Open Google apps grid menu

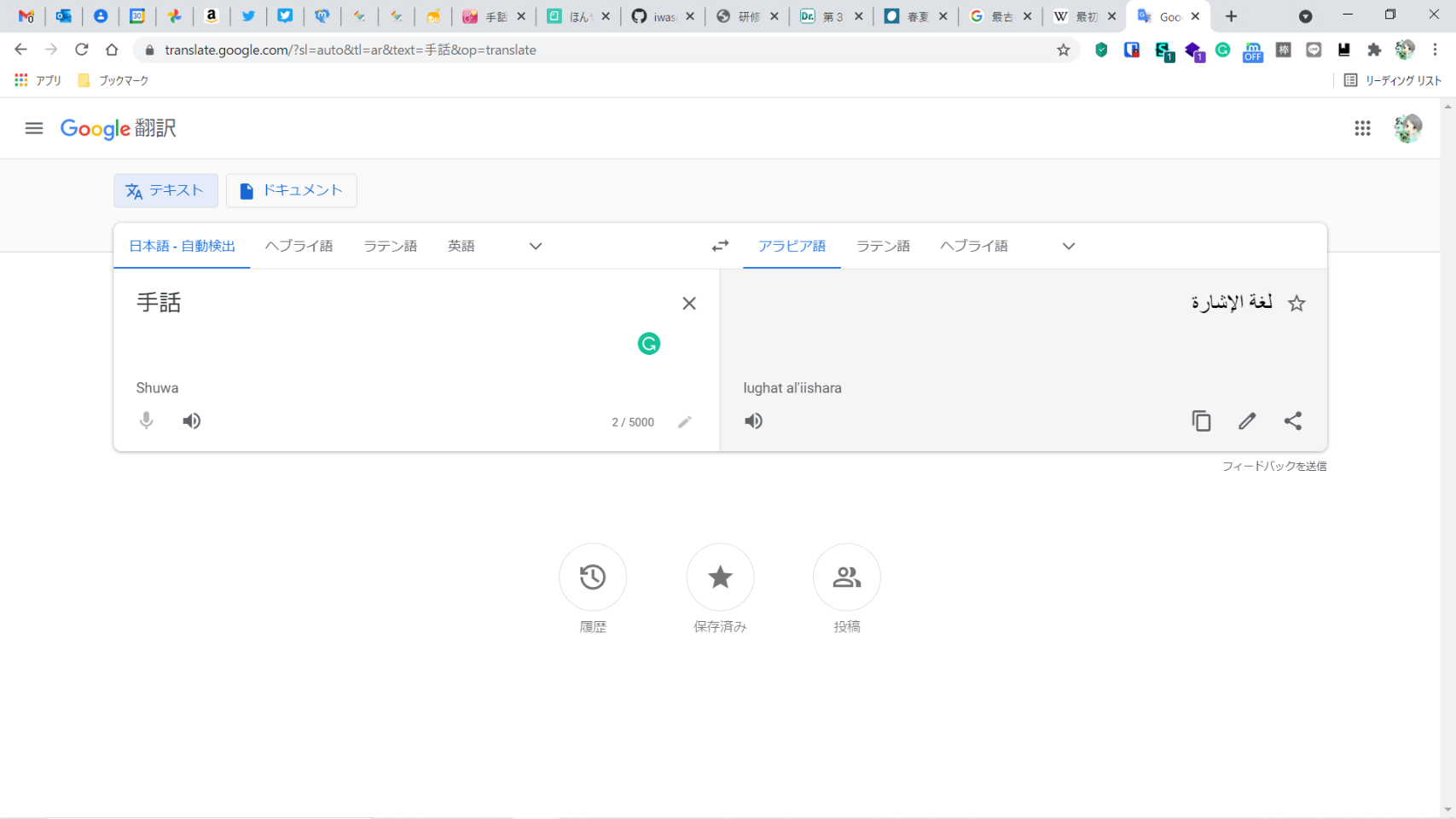coord(1362,128)
